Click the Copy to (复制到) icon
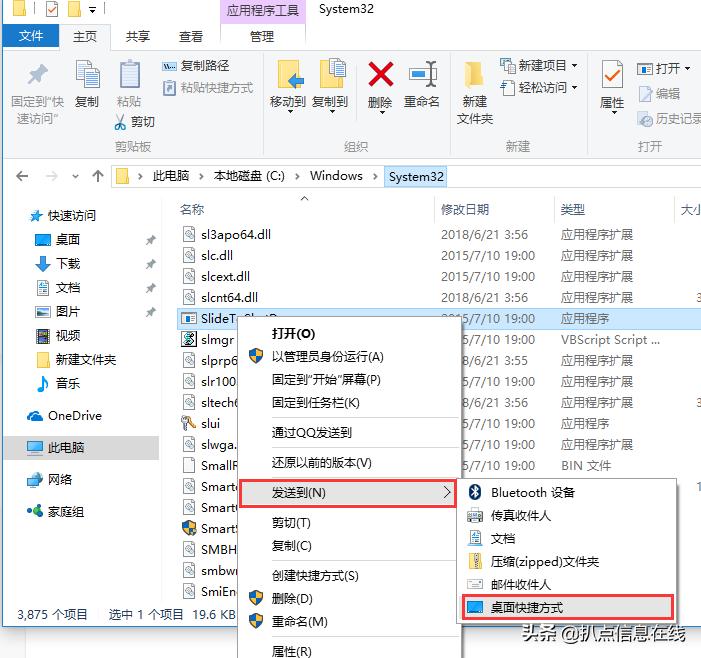The width and height of the screenshot is (701, 658). coord(332,73)
